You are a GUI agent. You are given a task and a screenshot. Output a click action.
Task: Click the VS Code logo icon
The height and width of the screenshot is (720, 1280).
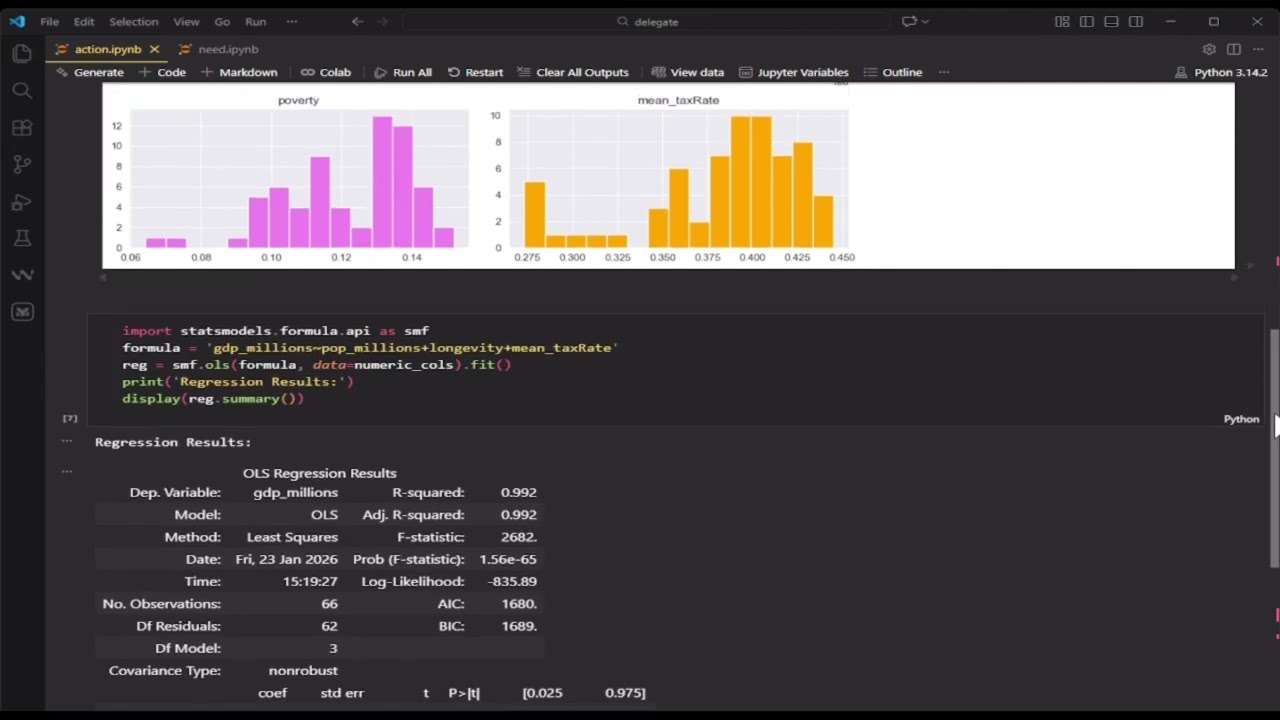(17, 21)
